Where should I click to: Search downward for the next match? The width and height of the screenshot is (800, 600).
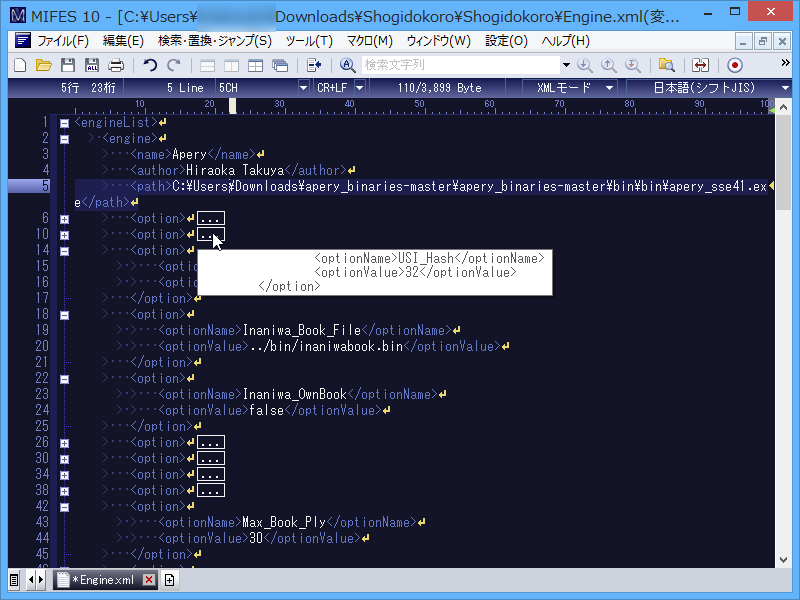[585, 65]
